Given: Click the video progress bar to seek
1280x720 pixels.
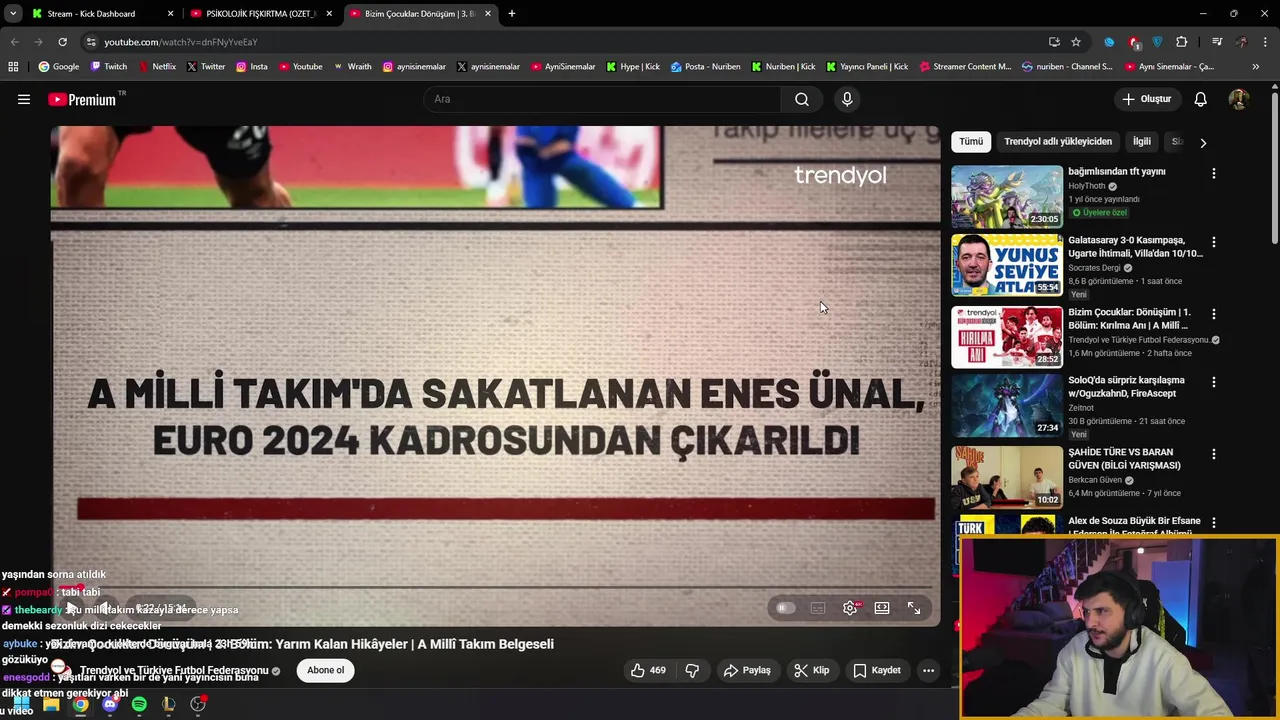Looking at the screenshot, I should click(x=495, y=587).
